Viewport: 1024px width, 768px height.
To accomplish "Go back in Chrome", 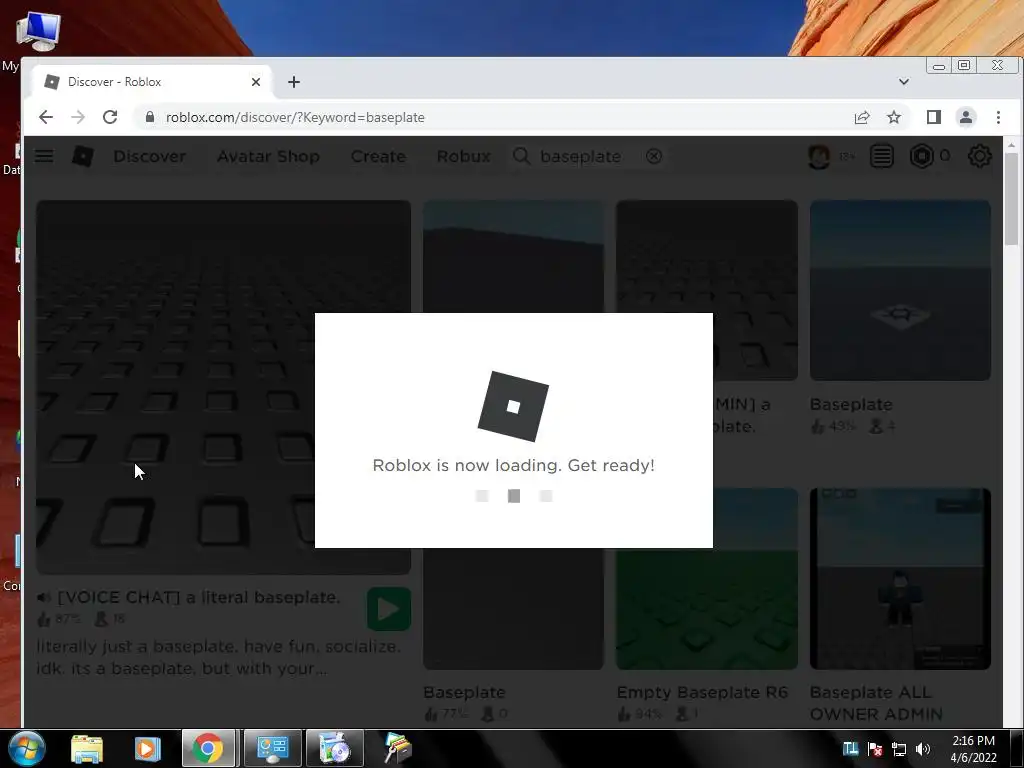I will [46, 117].
